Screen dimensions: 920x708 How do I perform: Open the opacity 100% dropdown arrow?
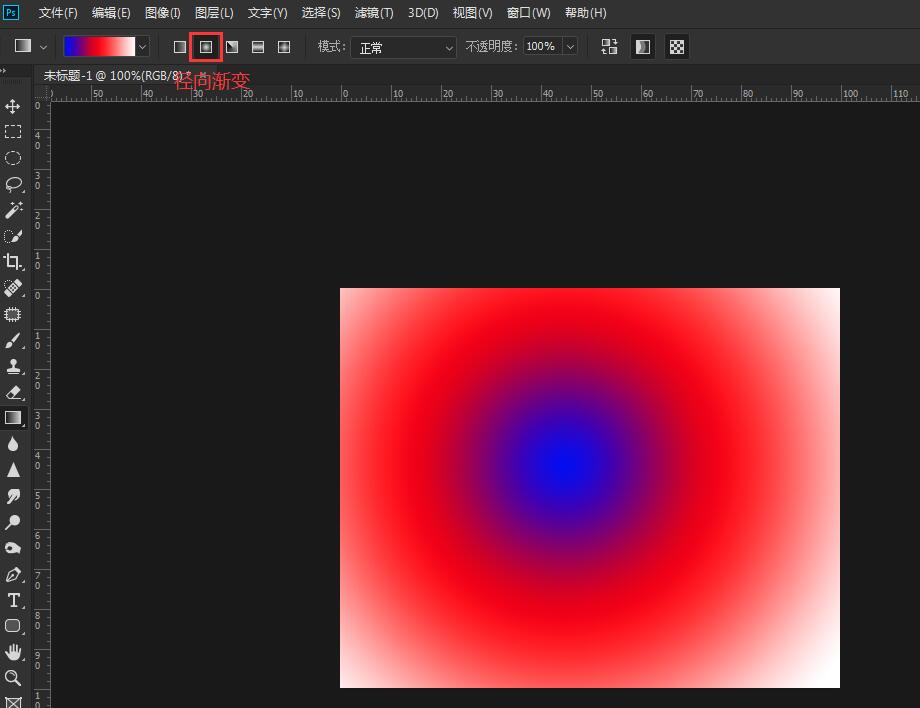[570, 47]
